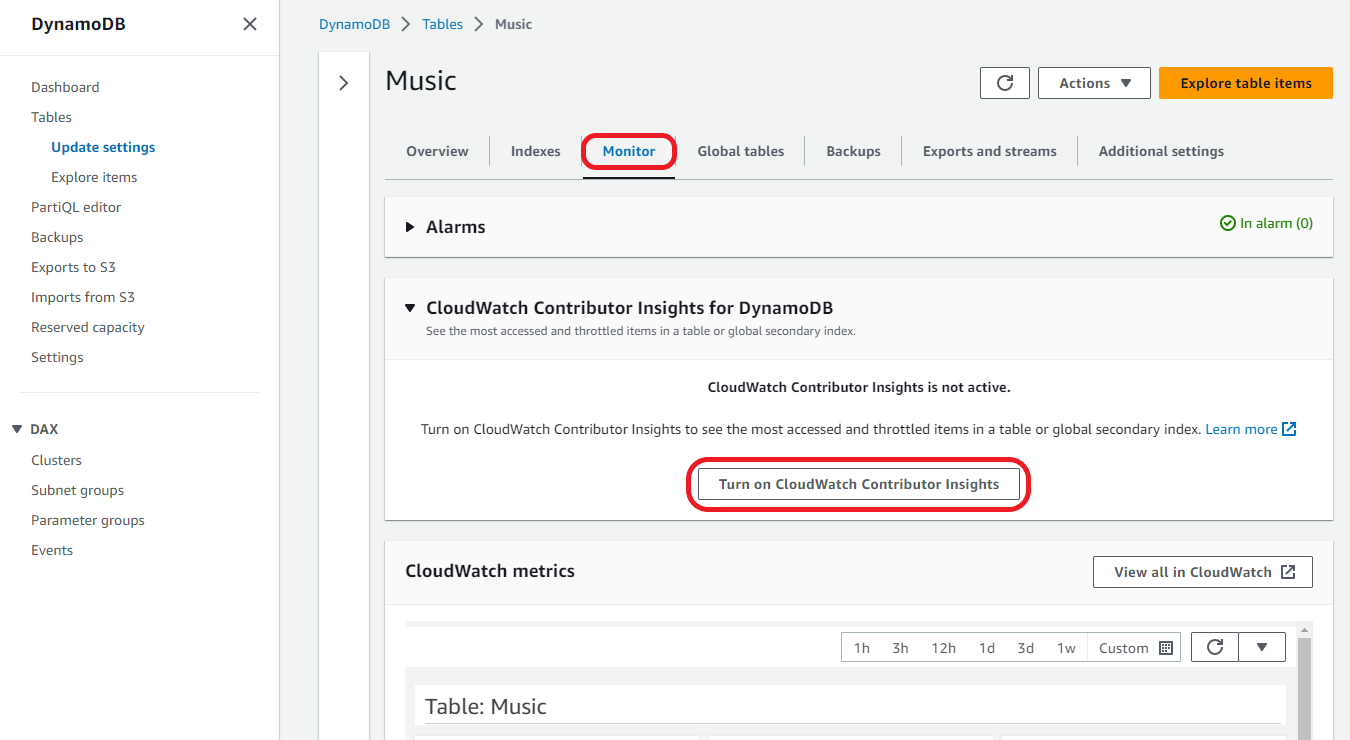Expand the collapsed side panel chevron
Screen dimensions: 1350x740
[x=344, y=83]
